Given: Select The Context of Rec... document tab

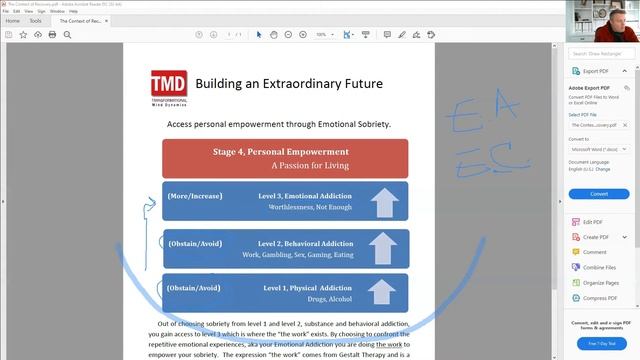Looking at the screenshot, I should (x=80, y=21).
